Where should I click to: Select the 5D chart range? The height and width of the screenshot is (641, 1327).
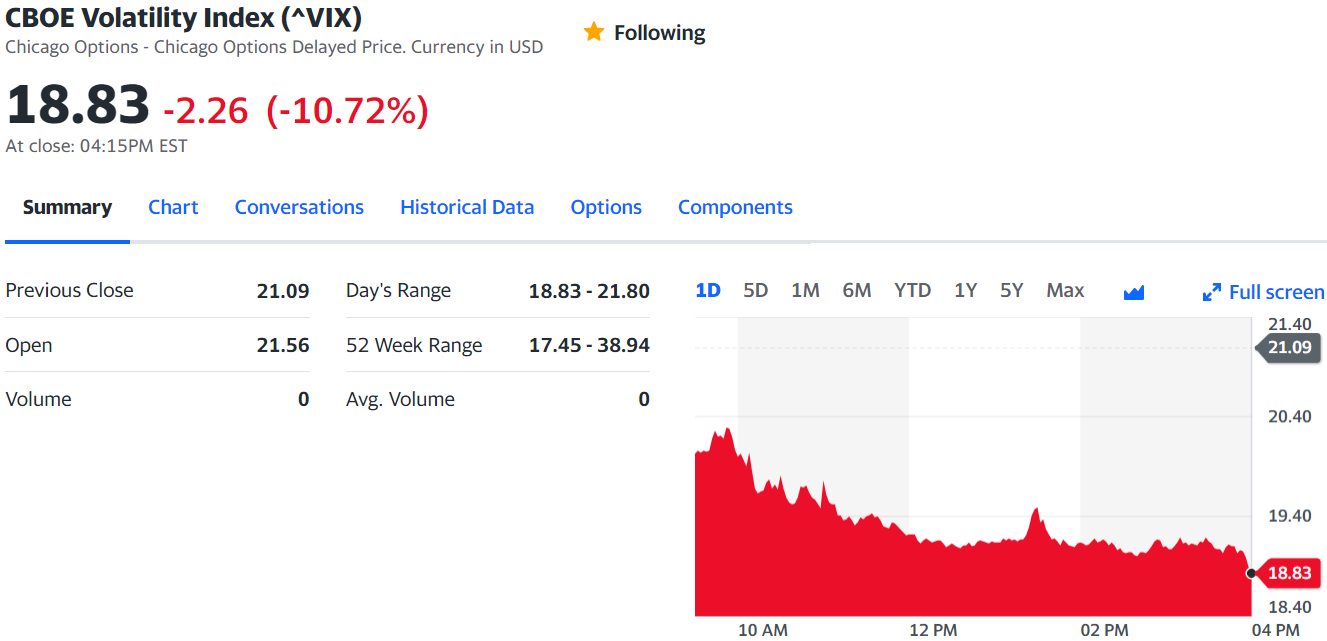756,290
